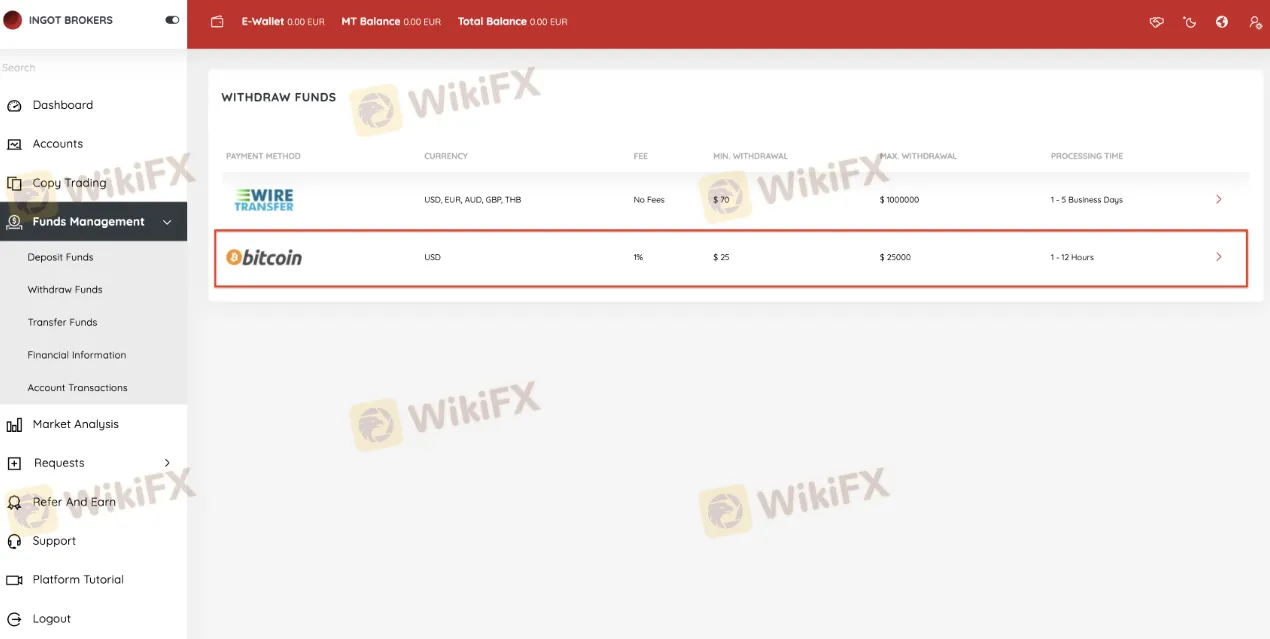Click the Ingot Brokers logo icon

tap(12, 20)
